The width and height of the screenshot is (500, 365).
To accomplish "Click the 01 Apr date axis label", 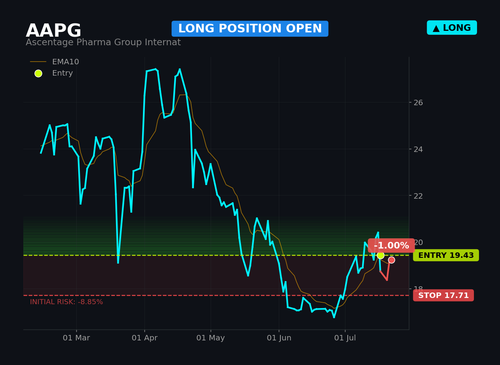I will coord(144,338).
